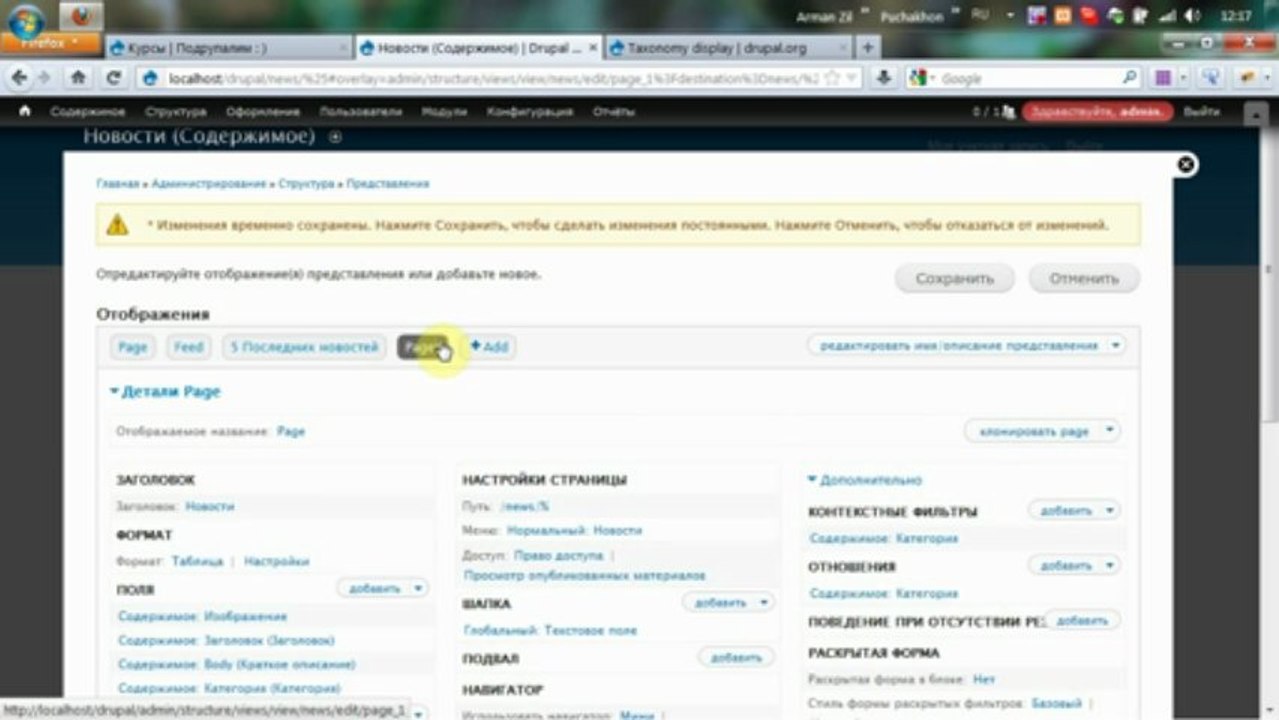Open a new tab with the plus icon

click(x=868, y=47)
